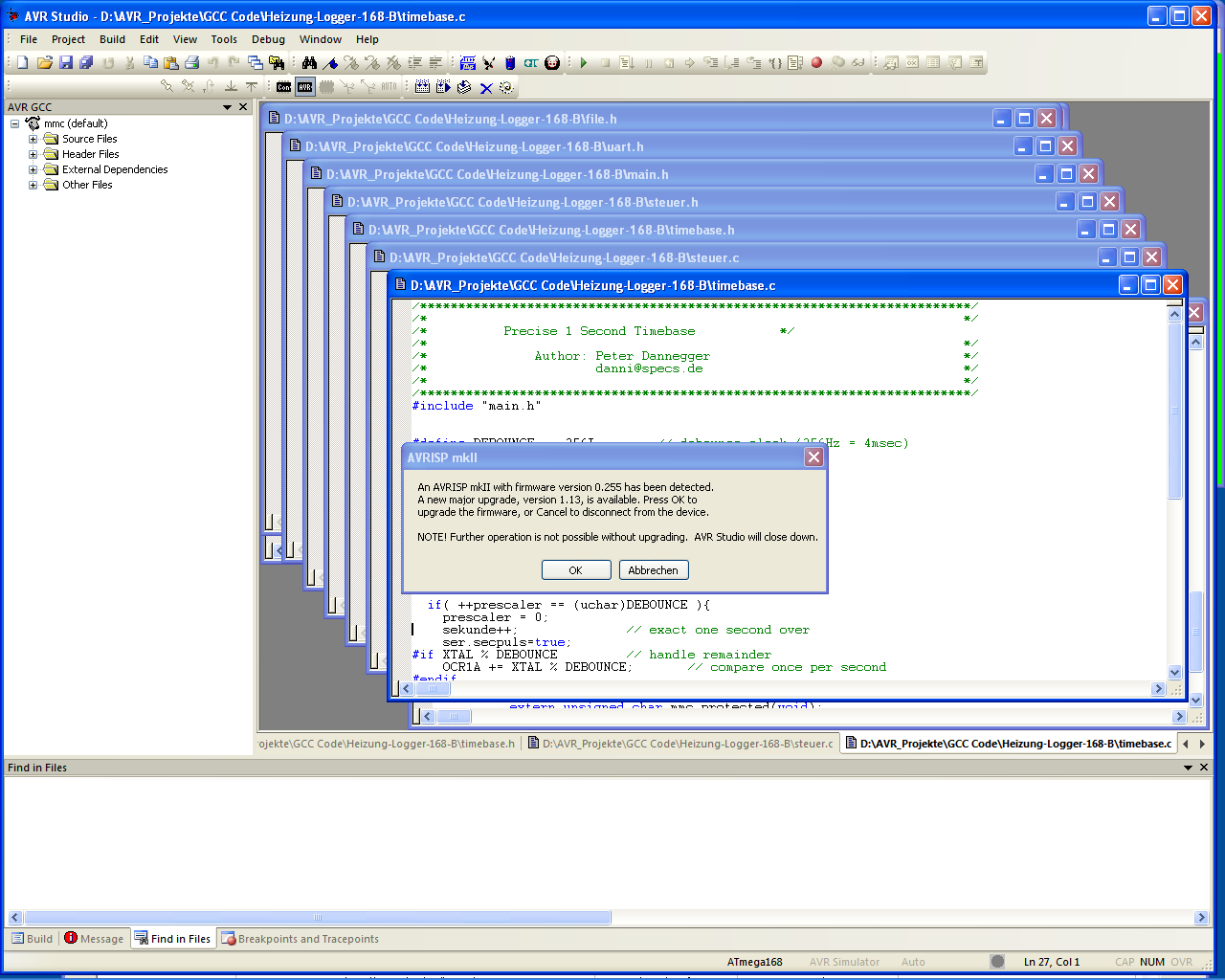Click the Save All icon
Viewport: 1225px width, 980px height.
(86, 62)
